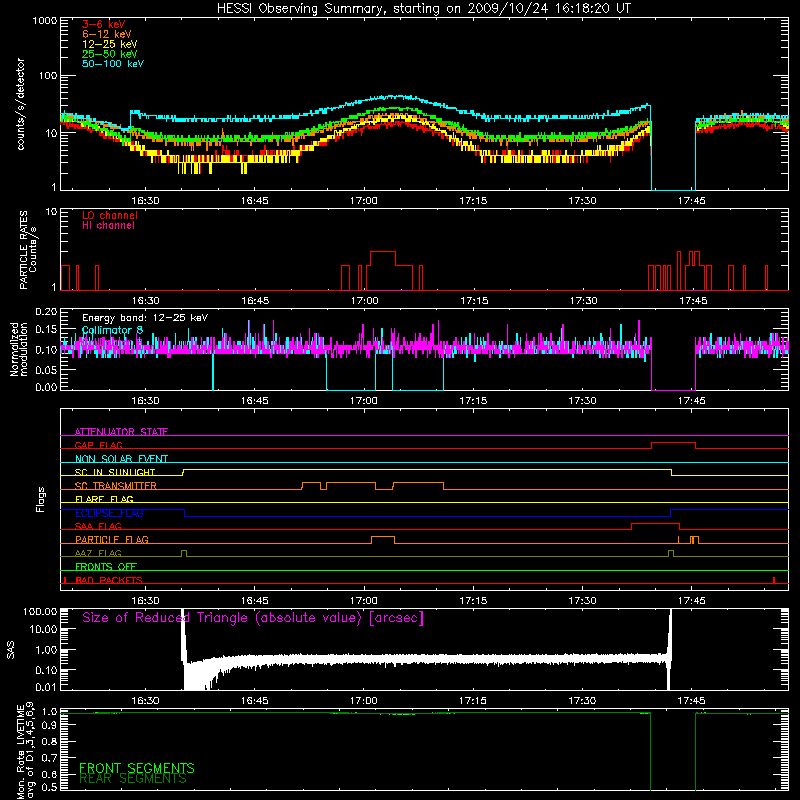Viewport: 800px width, 800px height.
Task: Select the SC TRANSMITTER flag label
Action: pyautogui.click(x=116, y=486)
